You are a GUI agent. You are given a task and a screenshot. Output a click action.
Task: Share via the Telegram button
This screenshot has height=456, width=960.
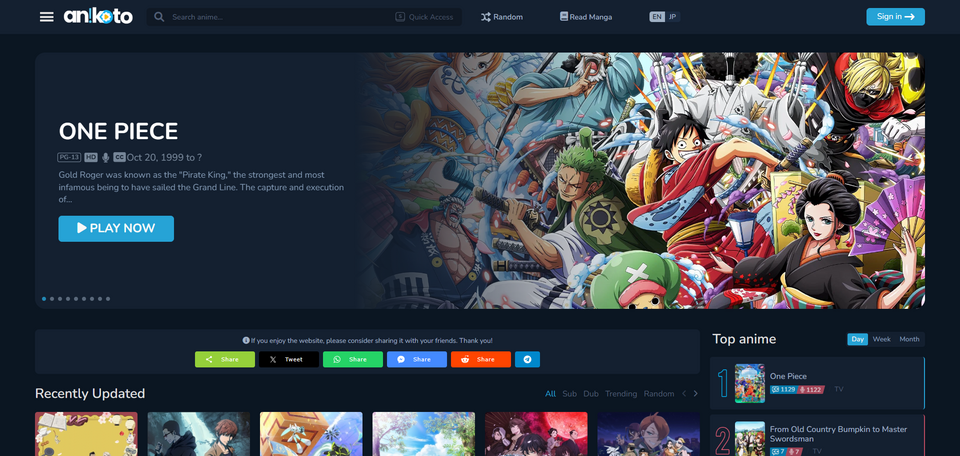(x=527, y=359)
